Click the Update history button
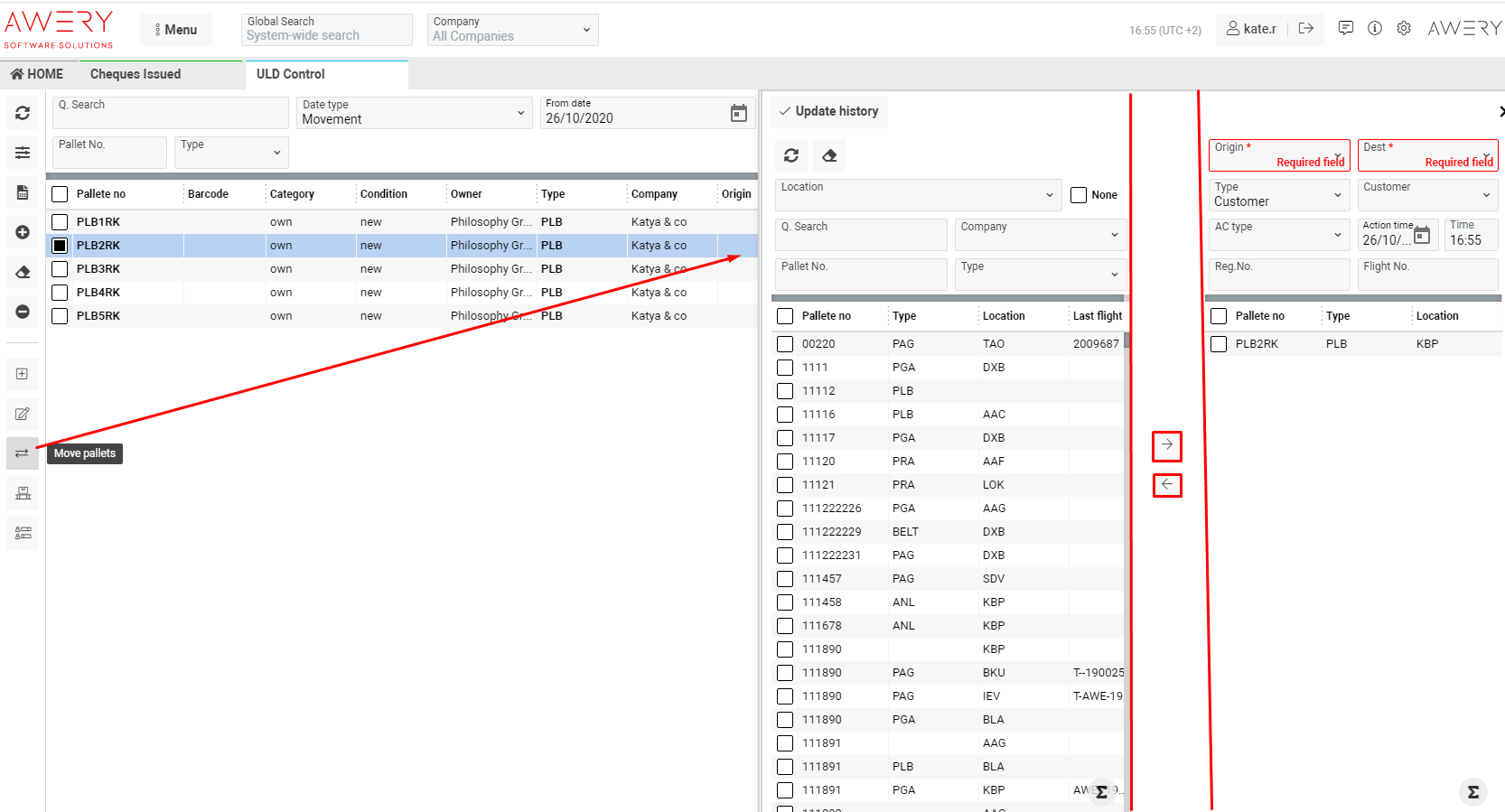This screenshot has width=1505, height=812. pos(828,111)
